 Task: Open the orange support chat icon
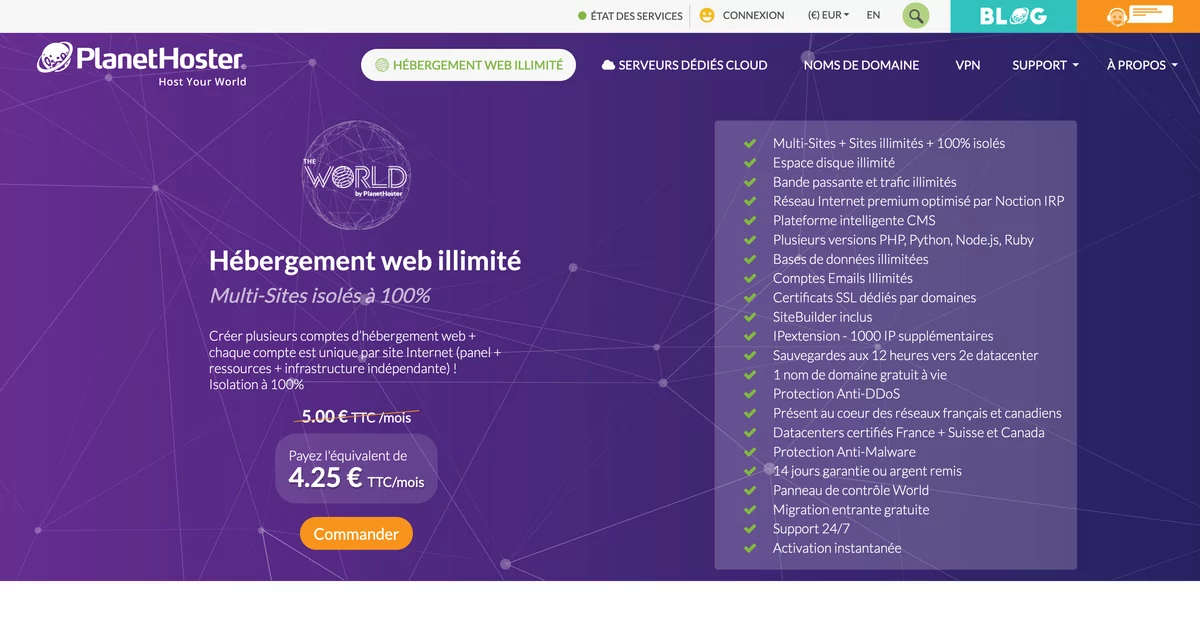coord(1139,16)
